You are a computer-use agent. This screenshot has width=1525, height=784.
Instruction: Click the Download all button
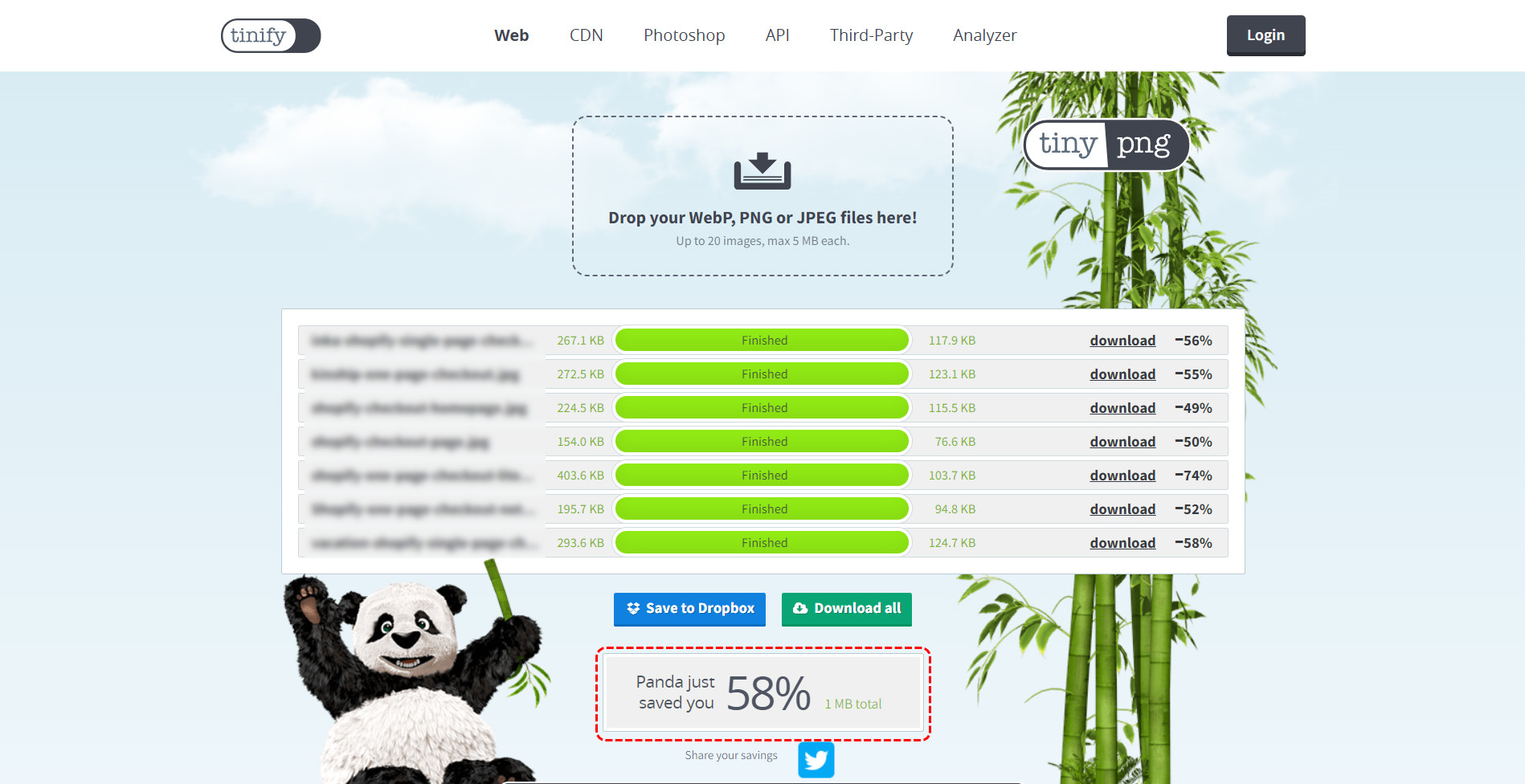click(x=846, y=609)
